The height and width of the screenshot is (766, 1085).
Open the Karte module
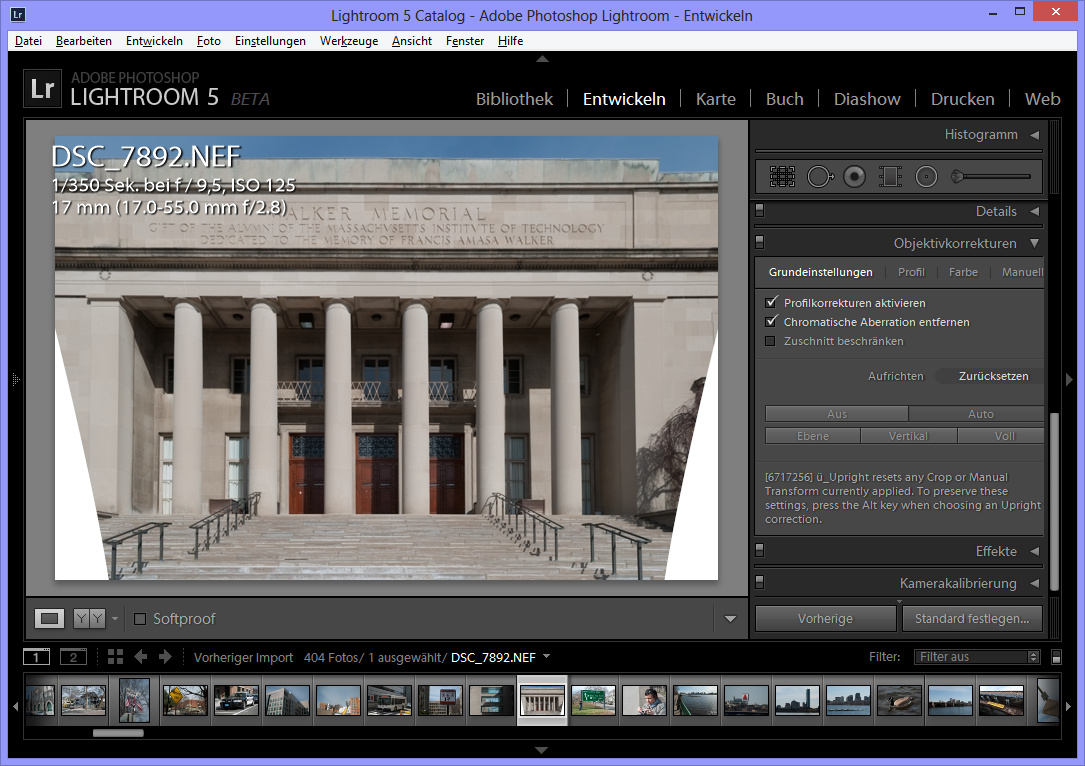click(x=715, y=99)
